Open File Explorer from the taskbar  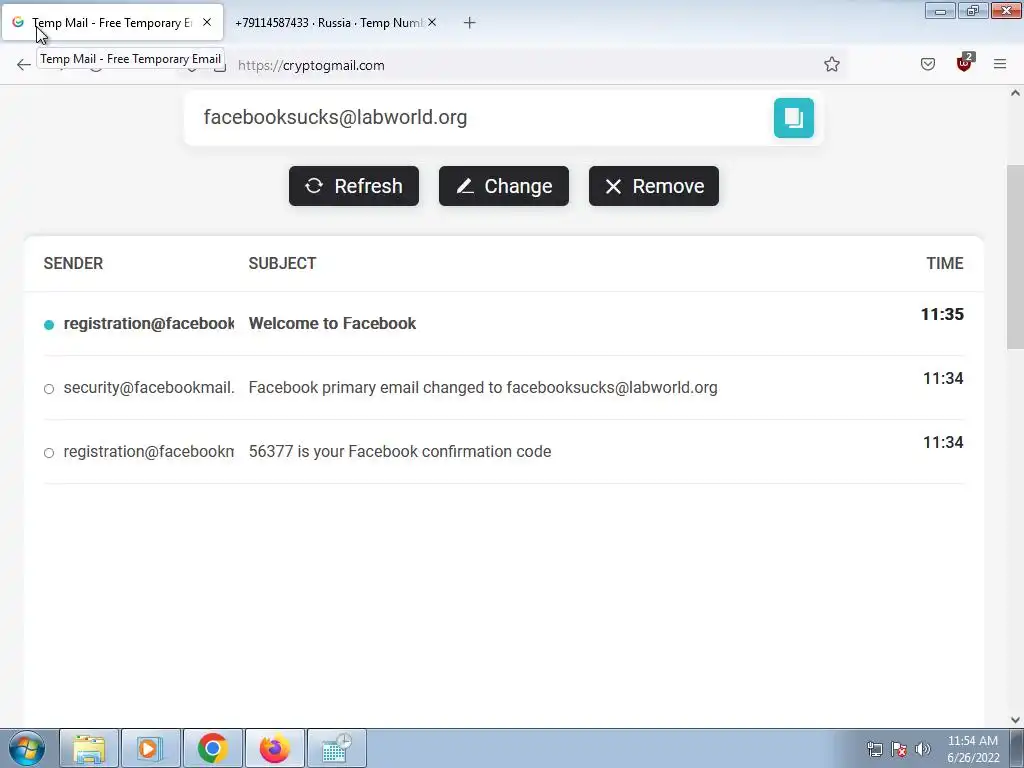pyautogui.click(x=89, y=748)
